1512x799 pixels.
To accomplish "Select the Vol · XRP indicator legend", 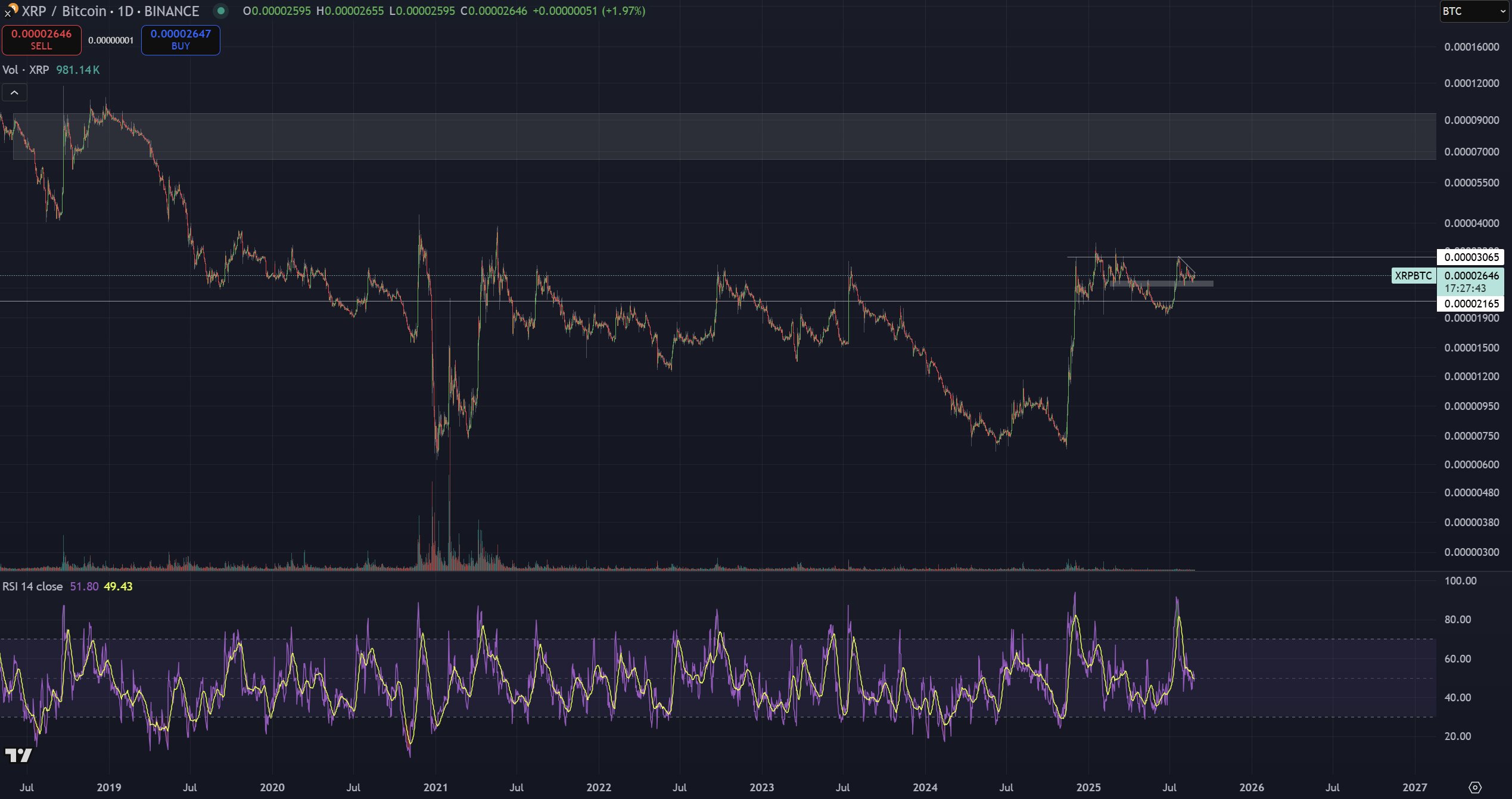I will tap(26, 70).
